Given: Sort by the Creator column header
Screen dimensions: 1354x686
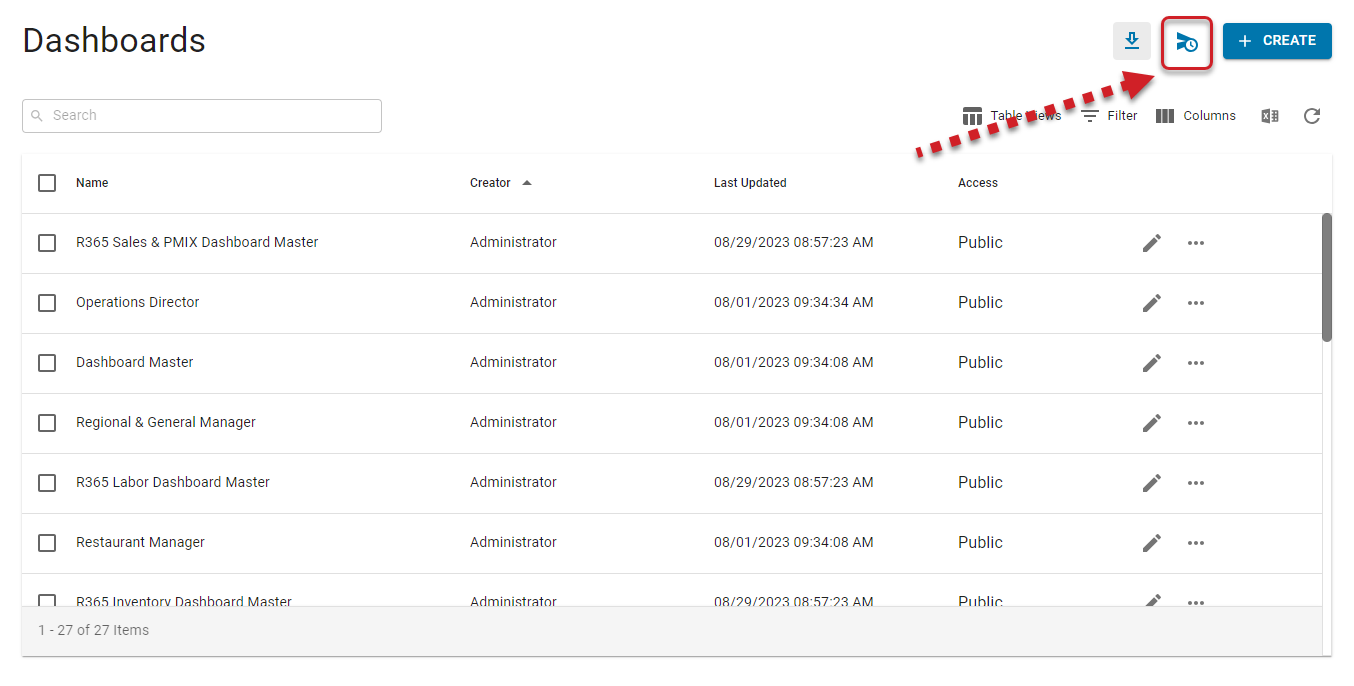Looking at the screenshot, I should tap(490, 183).
